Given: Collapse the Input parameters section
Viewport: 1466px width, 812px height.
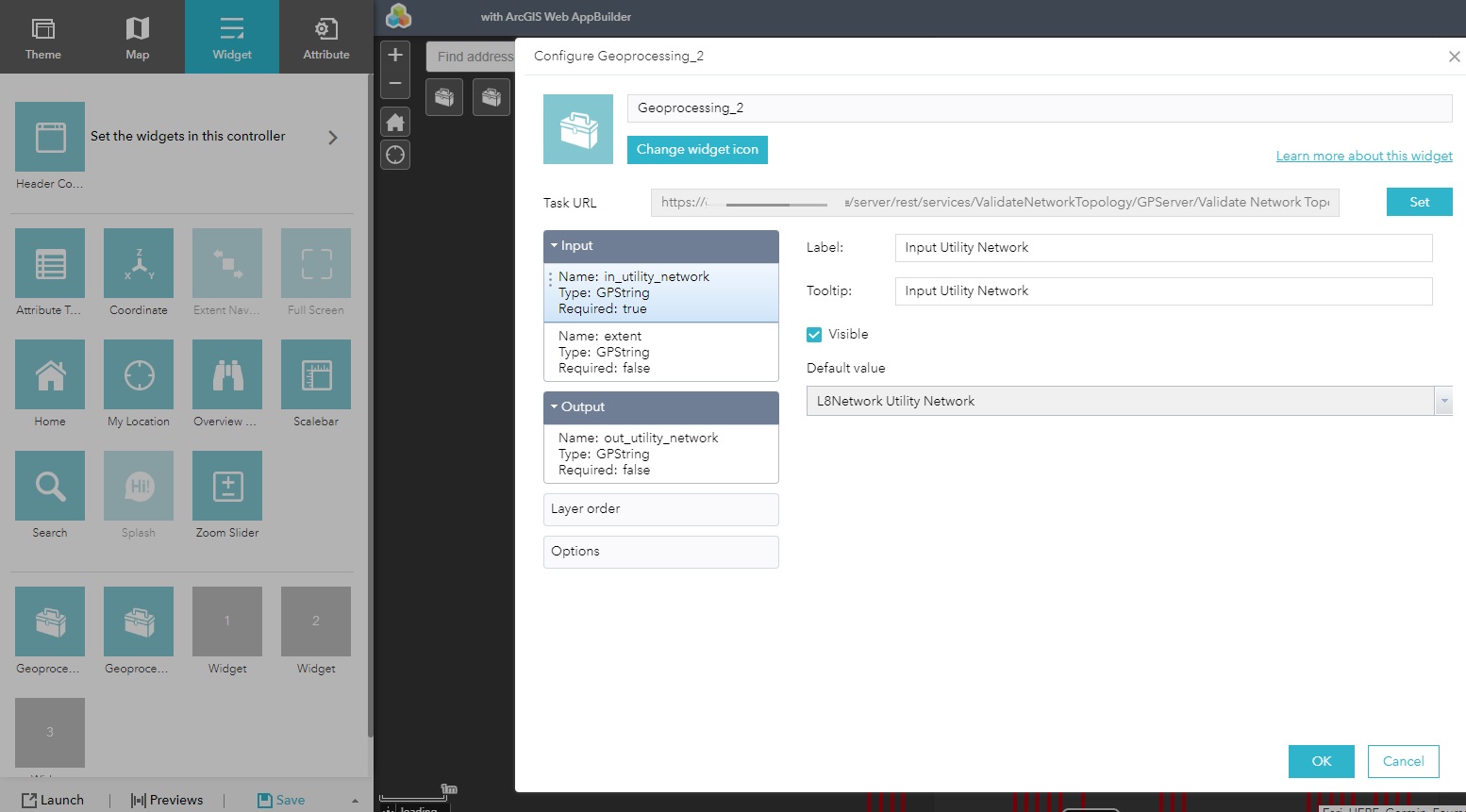Looking at the screenshot, I should (555, 245).
